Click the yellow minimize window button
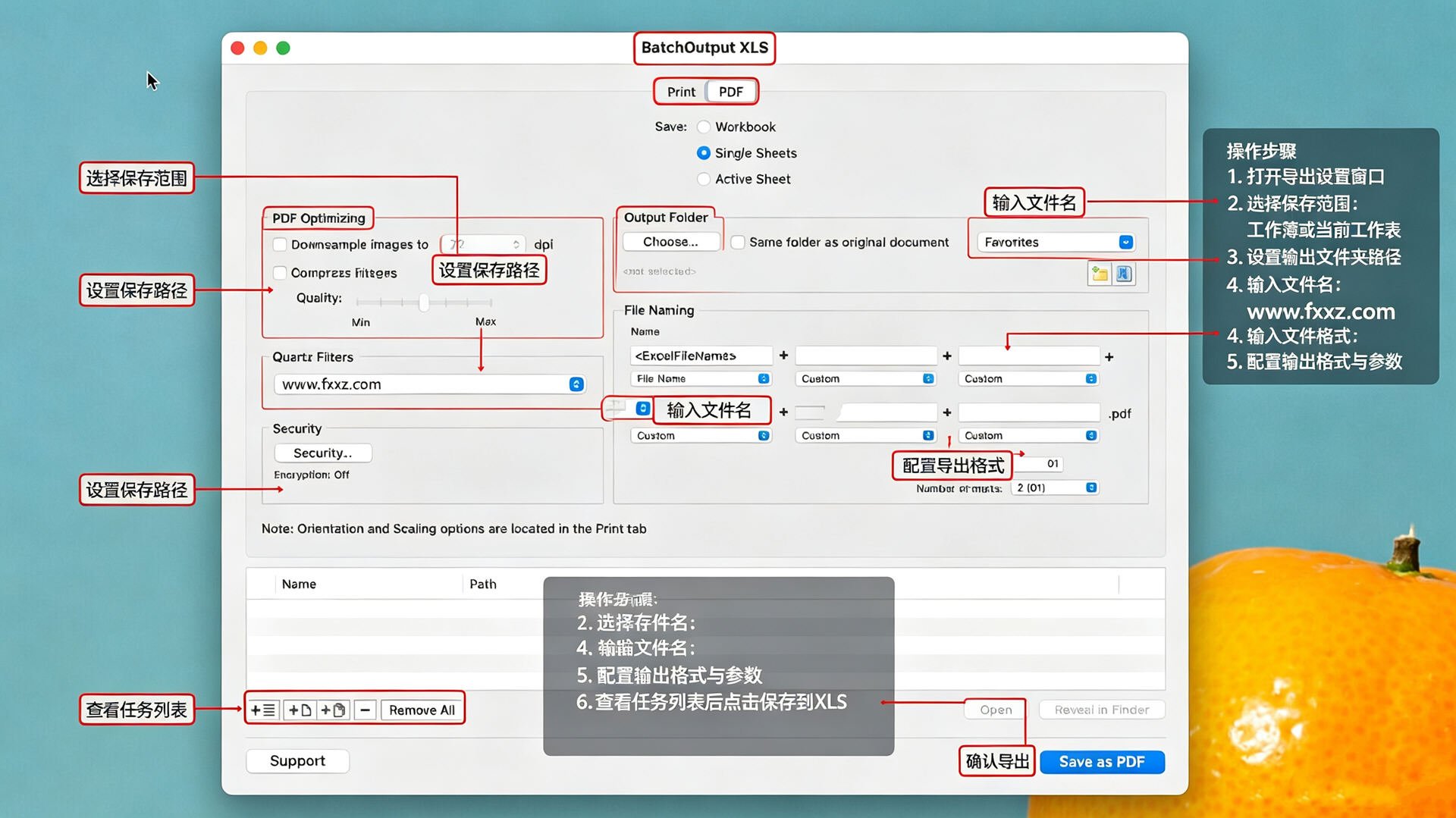Viewport: 1456px width, 818px height. (260, 48)
